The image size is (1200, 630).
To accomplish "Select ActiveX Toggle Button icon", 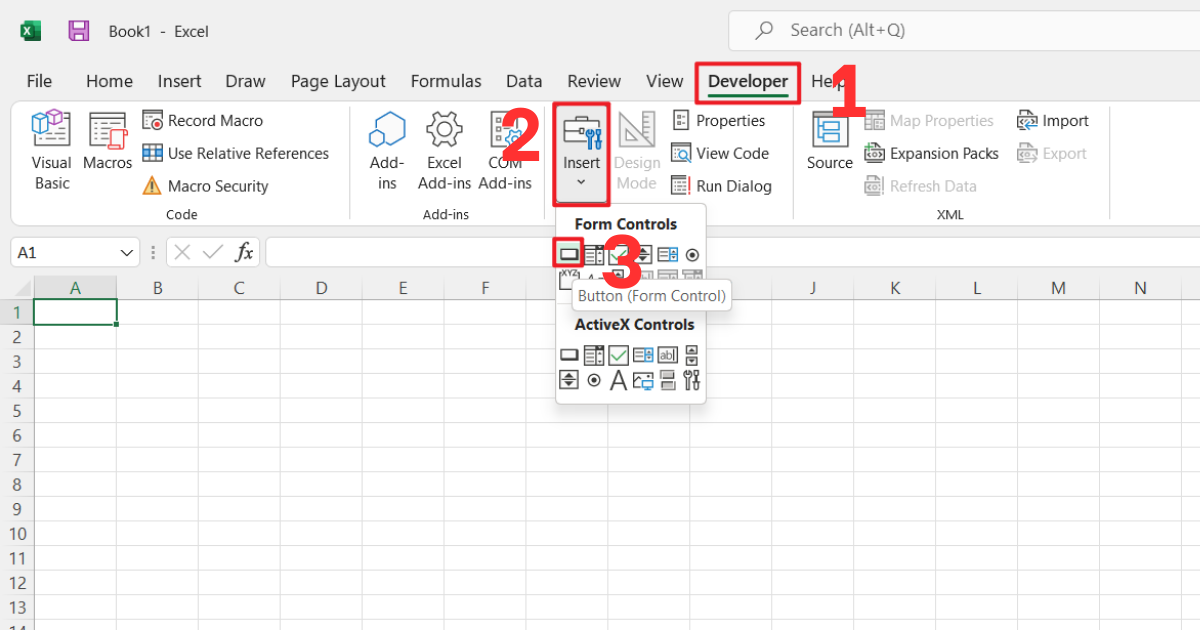I will coord(667,380).
